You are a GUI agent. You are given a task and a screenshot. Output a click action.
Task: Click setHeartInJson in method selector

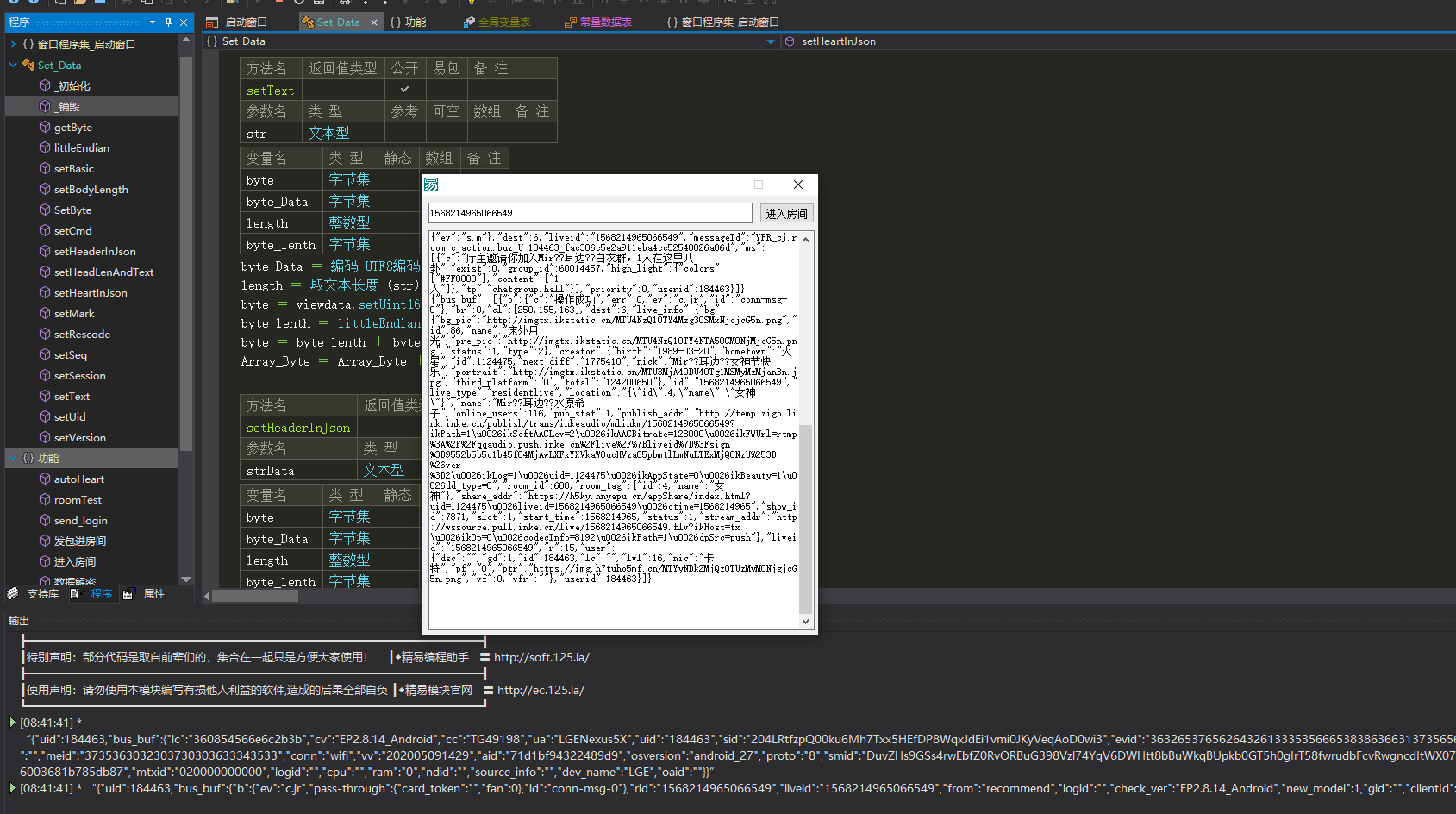coord(838,41)
